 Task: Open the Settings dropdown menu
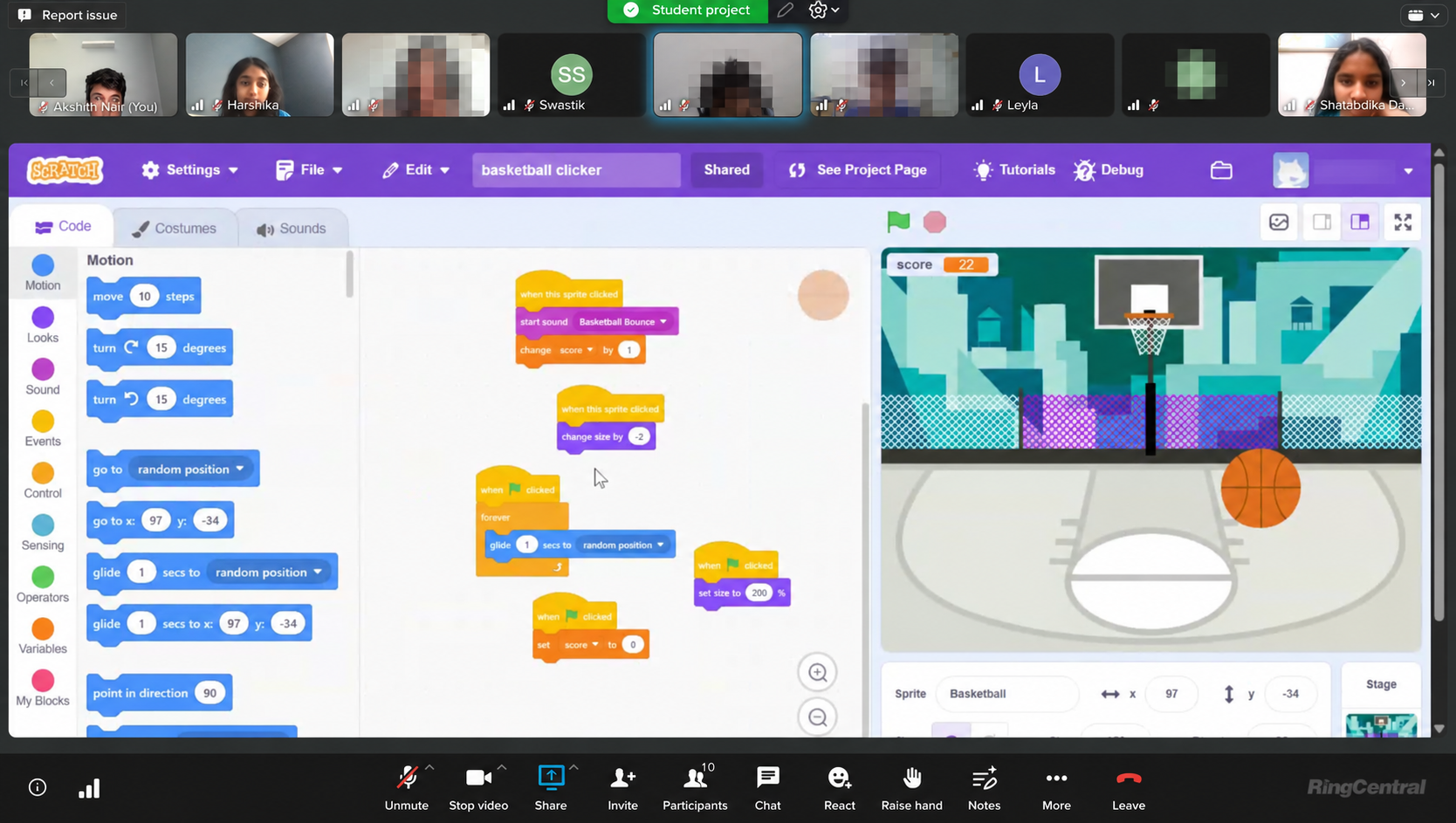coord(190,170)
